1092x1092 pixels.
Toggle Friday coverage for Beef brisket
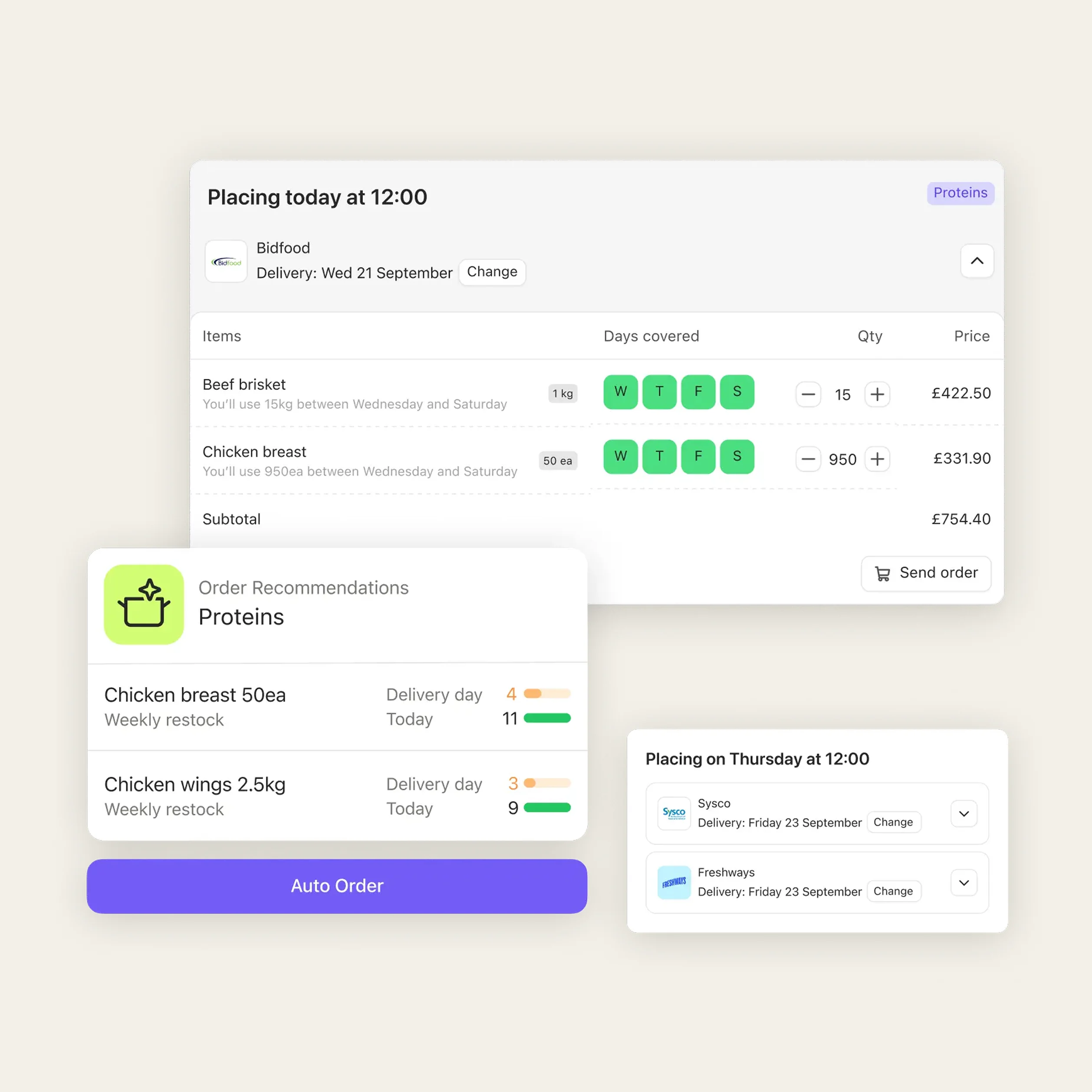point(698,391)
